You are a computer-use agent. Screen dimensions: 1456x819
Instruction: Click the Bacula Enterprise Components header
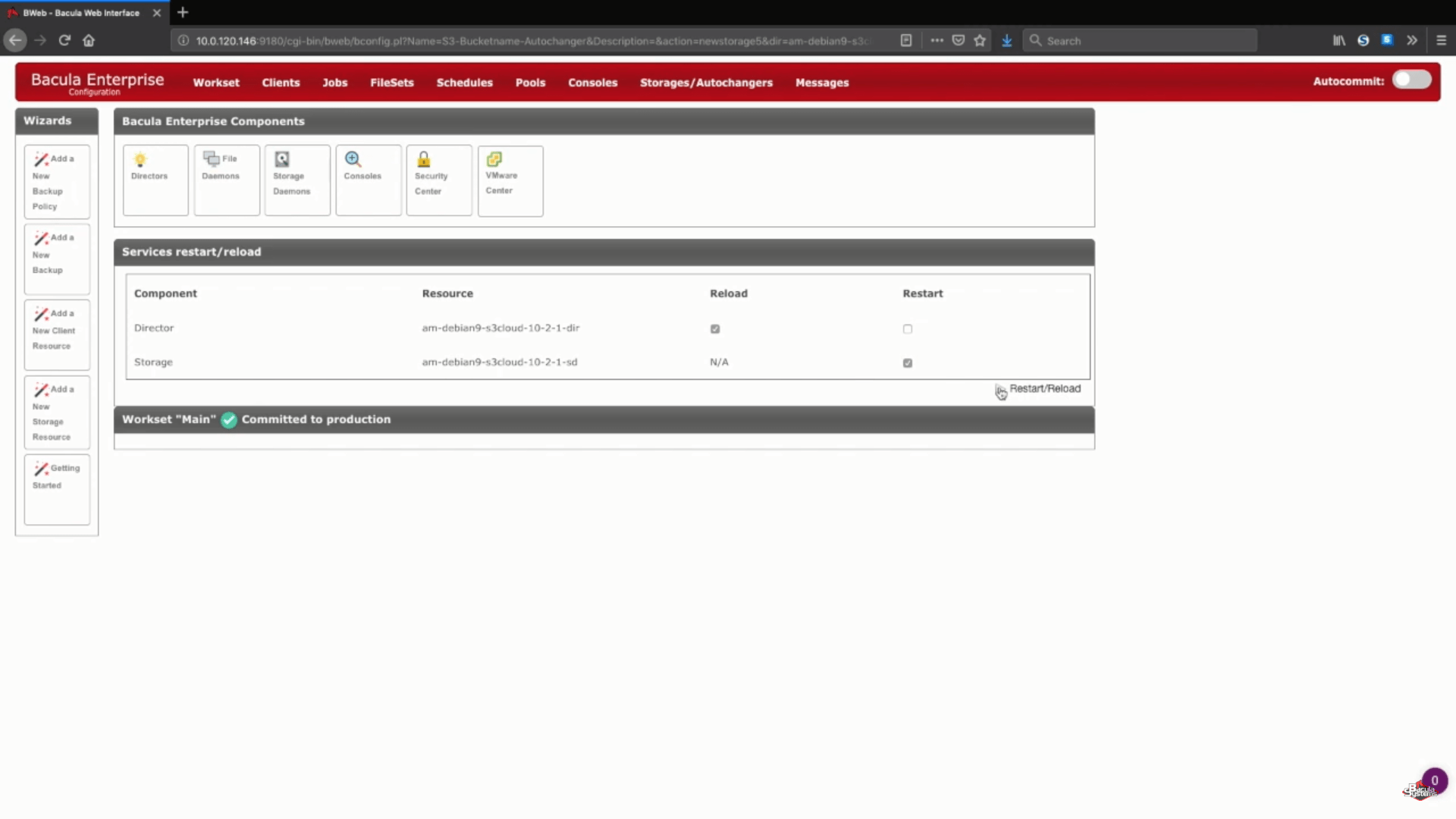604,121
